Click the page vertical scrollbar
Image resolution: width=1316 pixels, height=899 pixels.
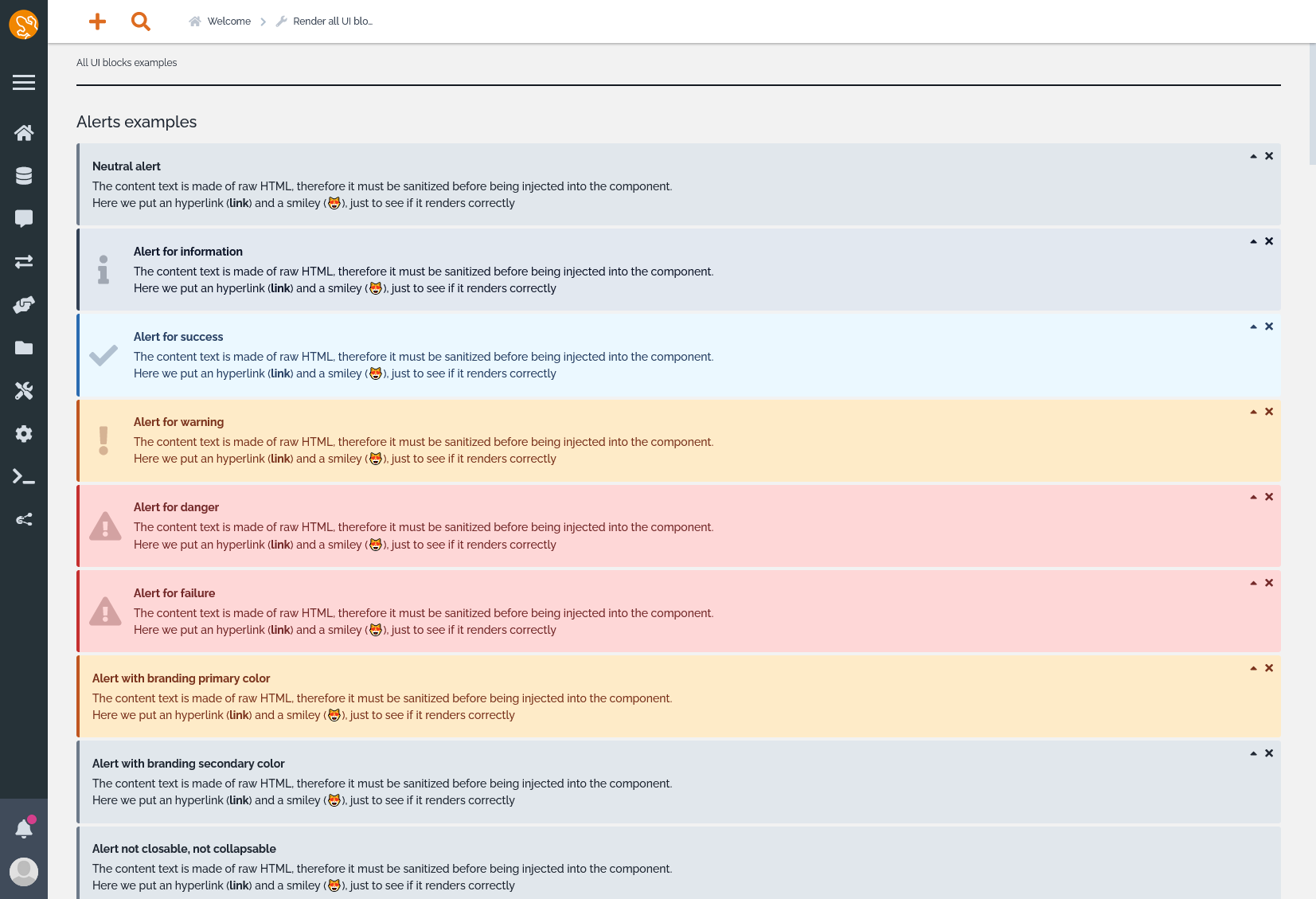coord(1312,104)
